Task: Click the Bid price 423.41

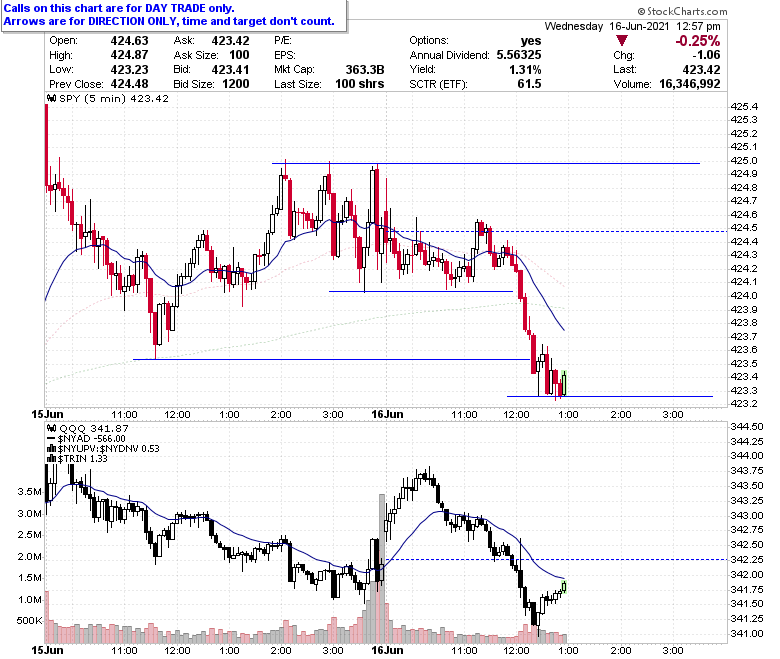Action: (230, 70)
